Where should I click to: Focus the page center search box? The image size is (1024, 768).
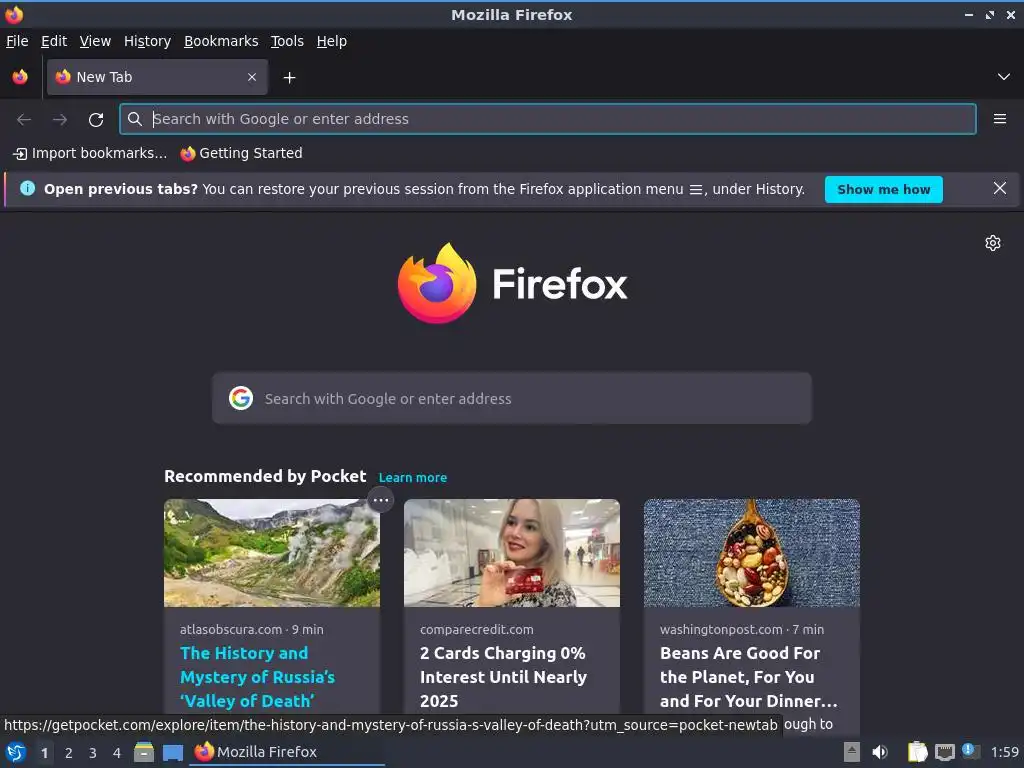point(511,398)
